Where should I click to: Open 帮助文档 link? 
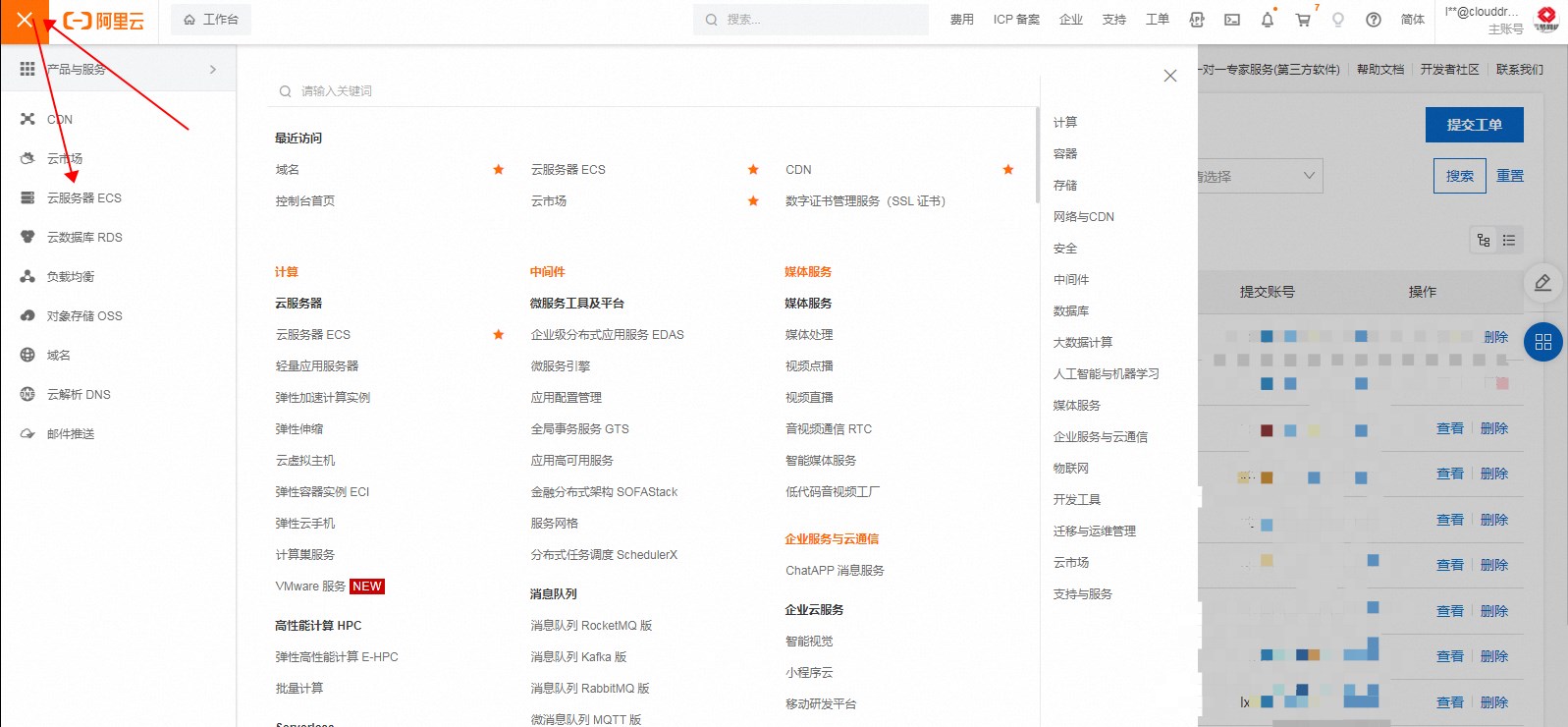[1380, 70]
